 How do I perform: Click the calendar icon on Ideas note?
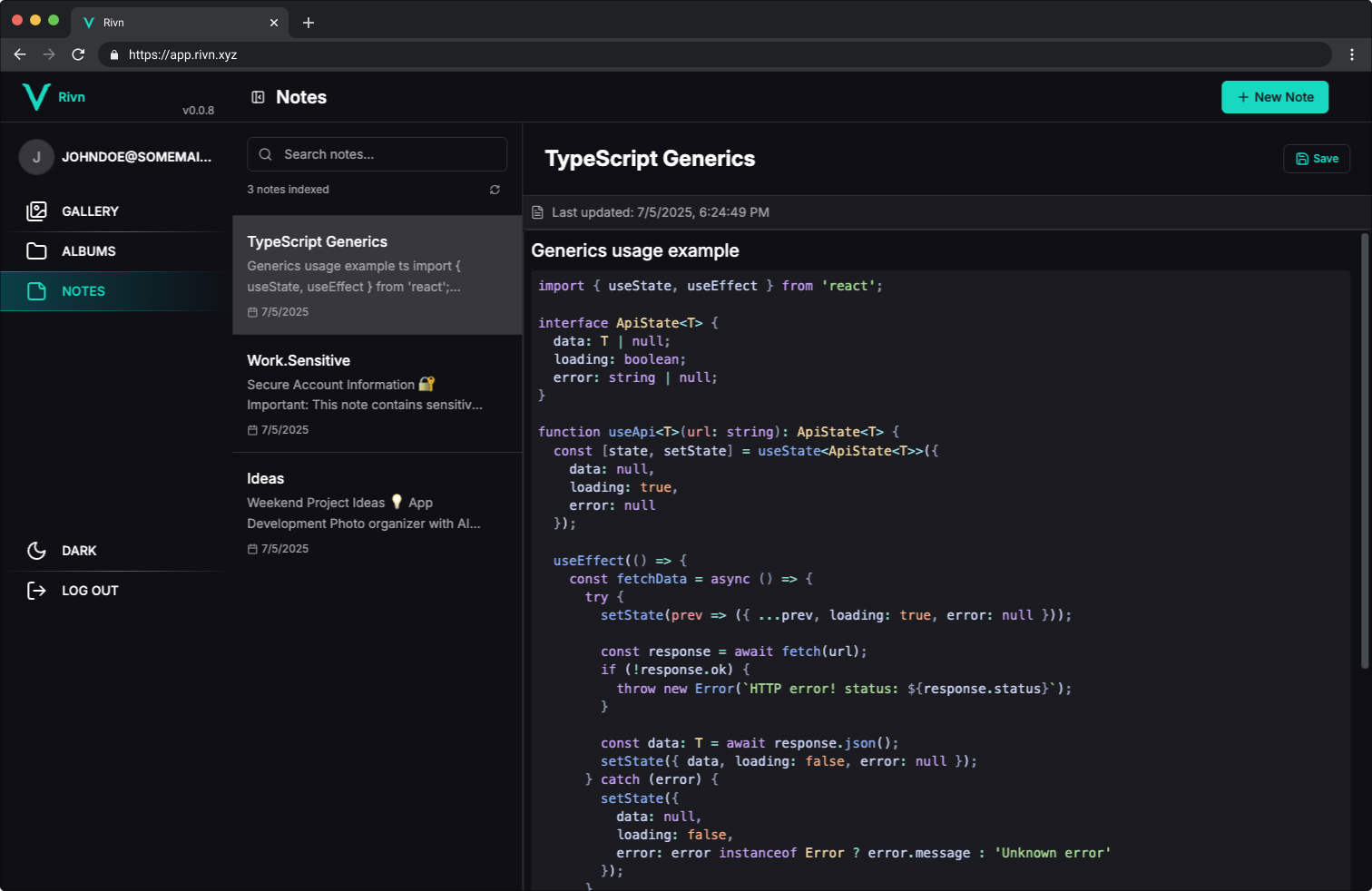point(252,549)
